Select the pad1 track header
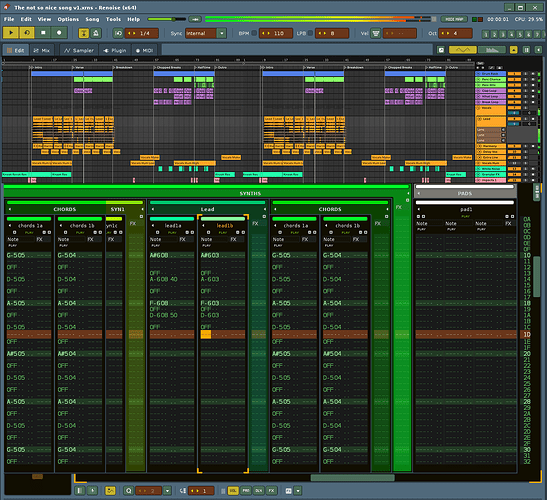547x500 pixels. (466, 209)
